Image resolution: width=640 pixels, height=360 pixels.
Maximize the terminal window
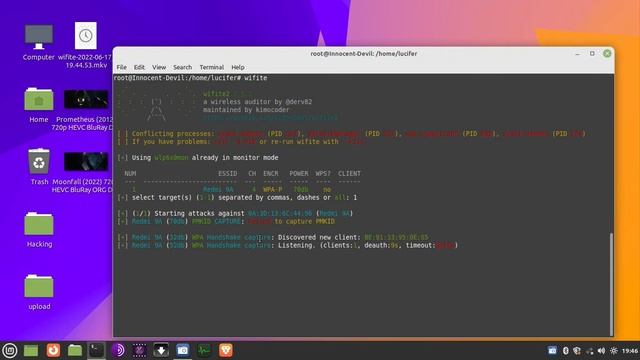point(592,53)
